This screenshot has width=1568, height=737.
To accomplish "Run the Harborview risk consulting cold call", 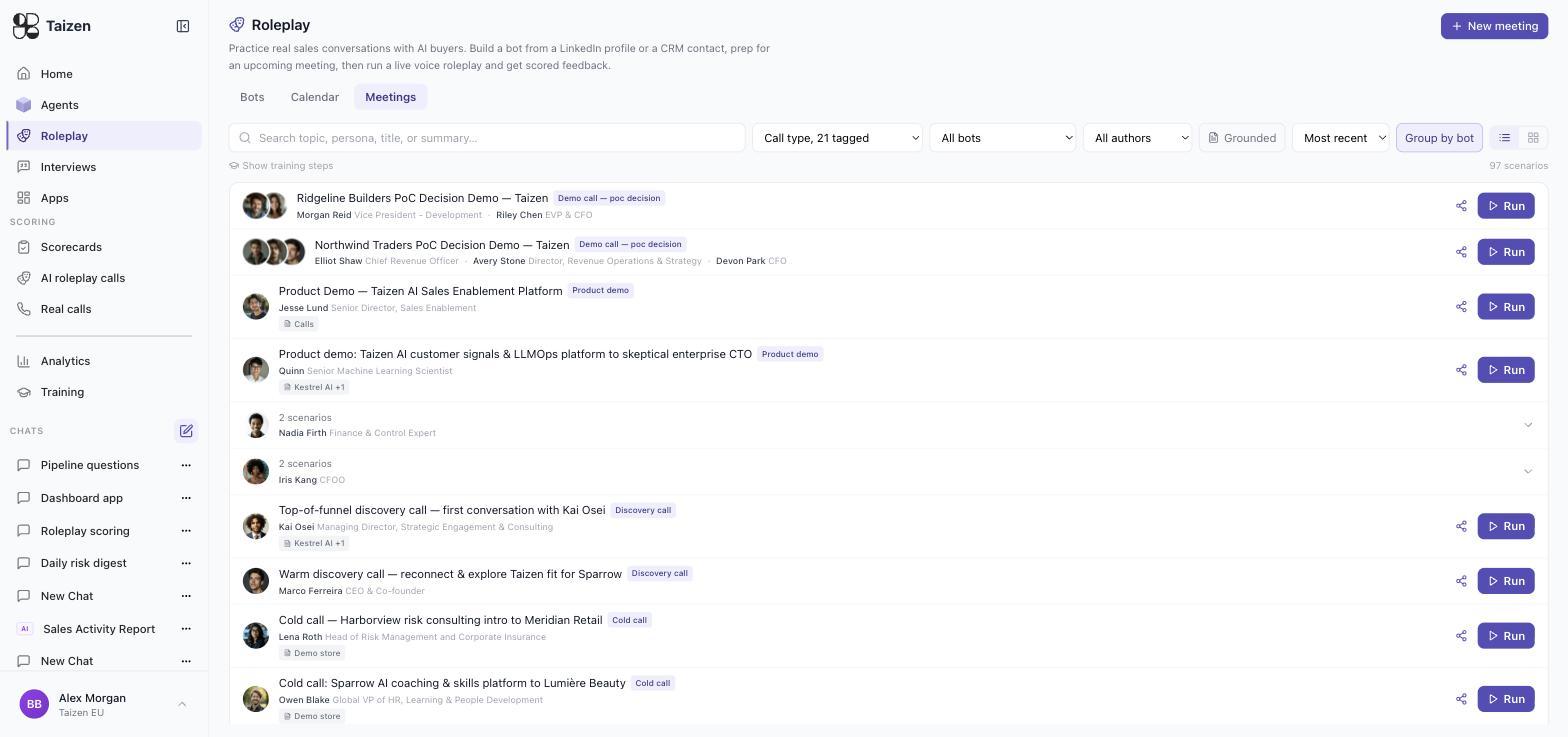I will point(1506,636).
